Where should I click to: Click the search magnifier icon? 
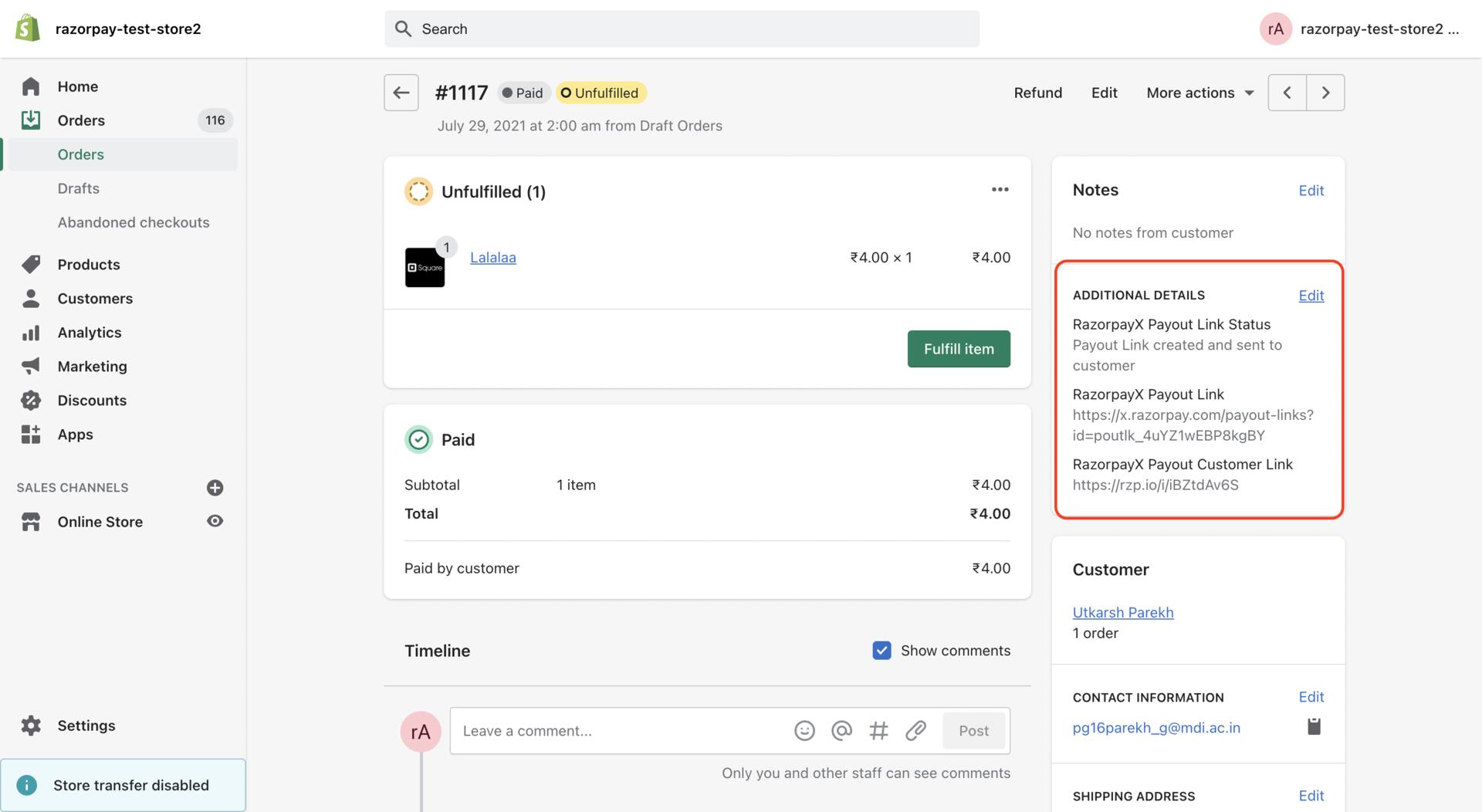(403, 29)
